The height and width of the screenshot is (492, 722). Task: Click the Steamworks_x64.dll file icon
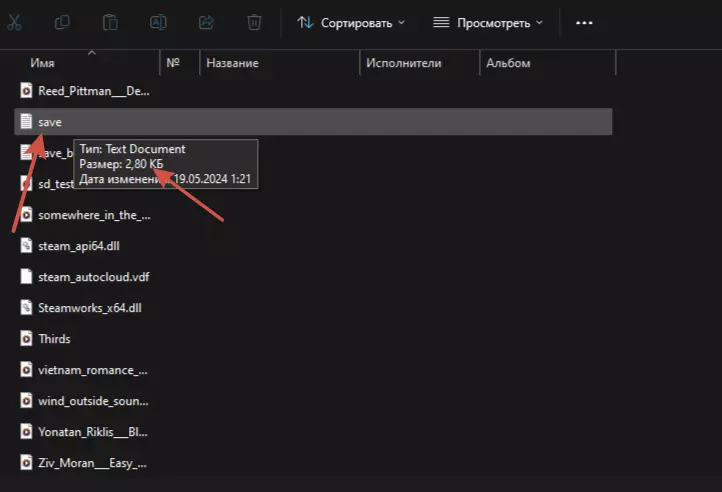pos(26,307)
